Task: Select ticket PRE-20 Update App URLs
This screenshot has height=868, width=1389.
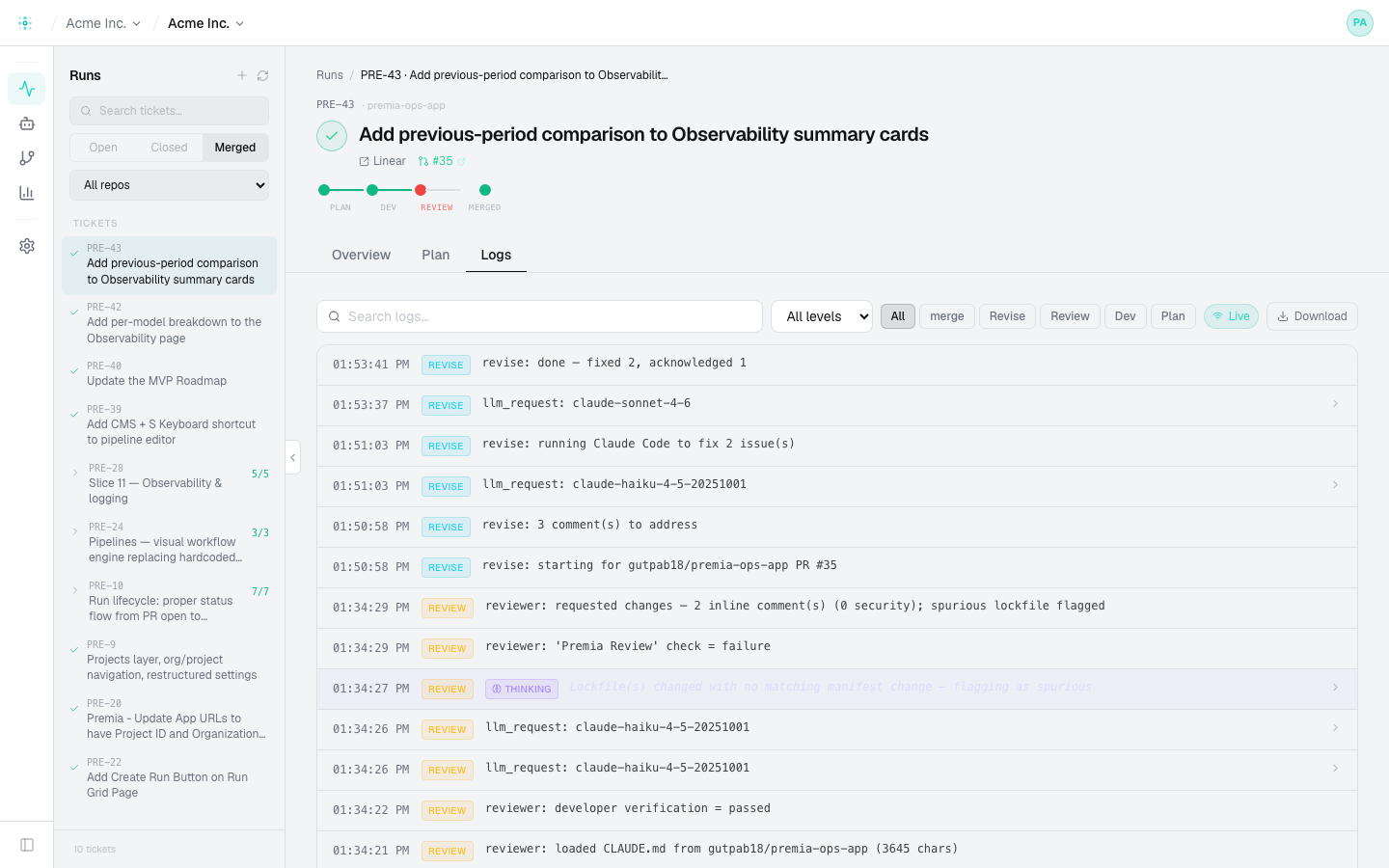Action: 169,719
